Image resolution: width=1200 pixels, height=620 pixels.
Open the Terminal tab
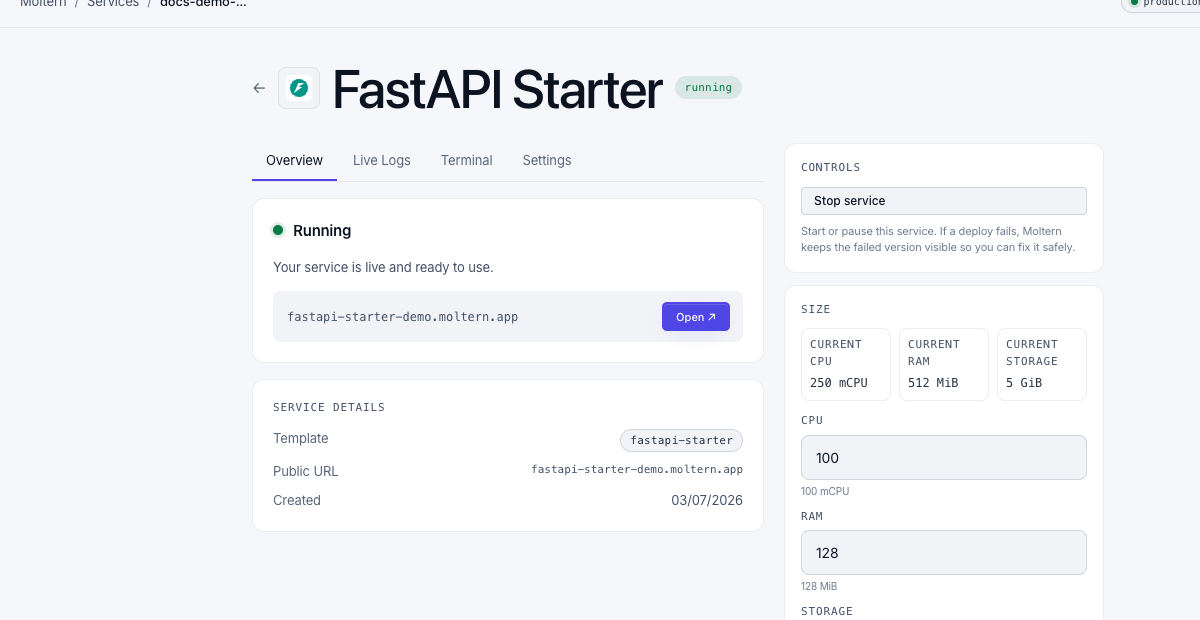tap(467, 160)
